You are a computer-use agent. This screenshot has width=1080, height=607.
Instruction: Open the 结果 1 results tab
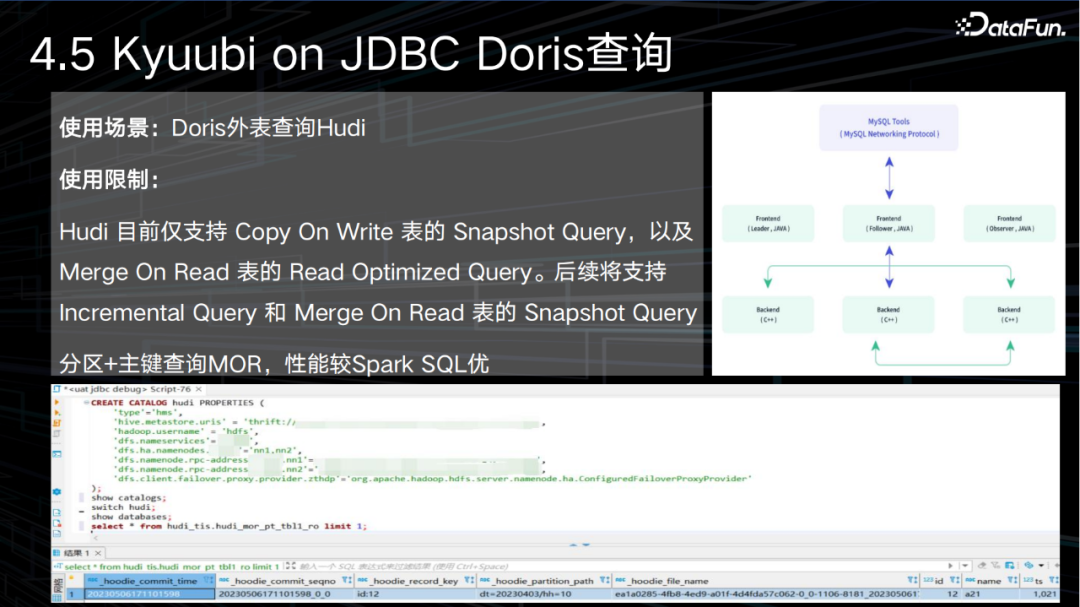click(76, 553)
